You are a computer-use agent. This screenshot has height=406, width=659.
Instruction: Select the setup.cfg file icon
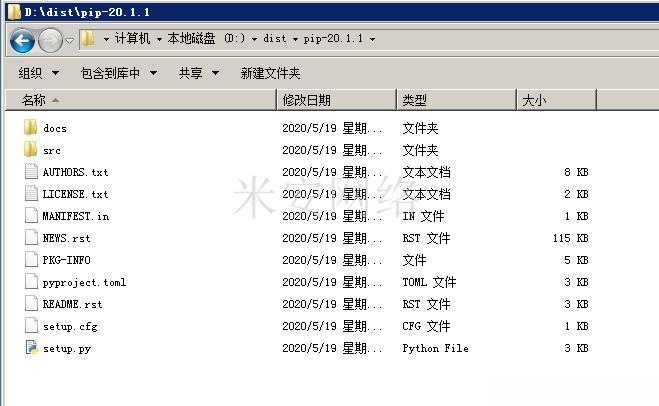pos(31,325)
